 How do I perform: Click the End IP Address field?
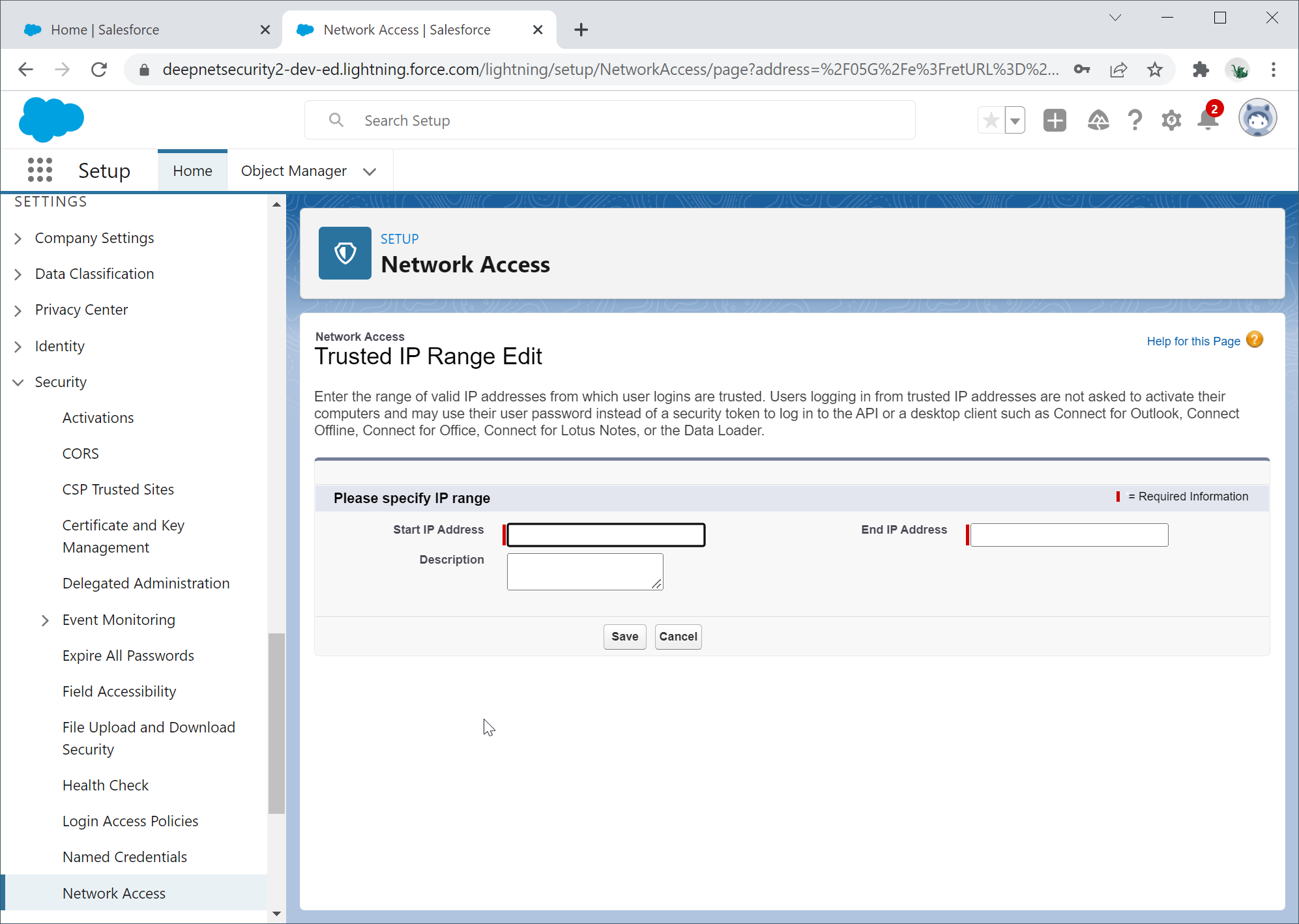[1069, 535]
